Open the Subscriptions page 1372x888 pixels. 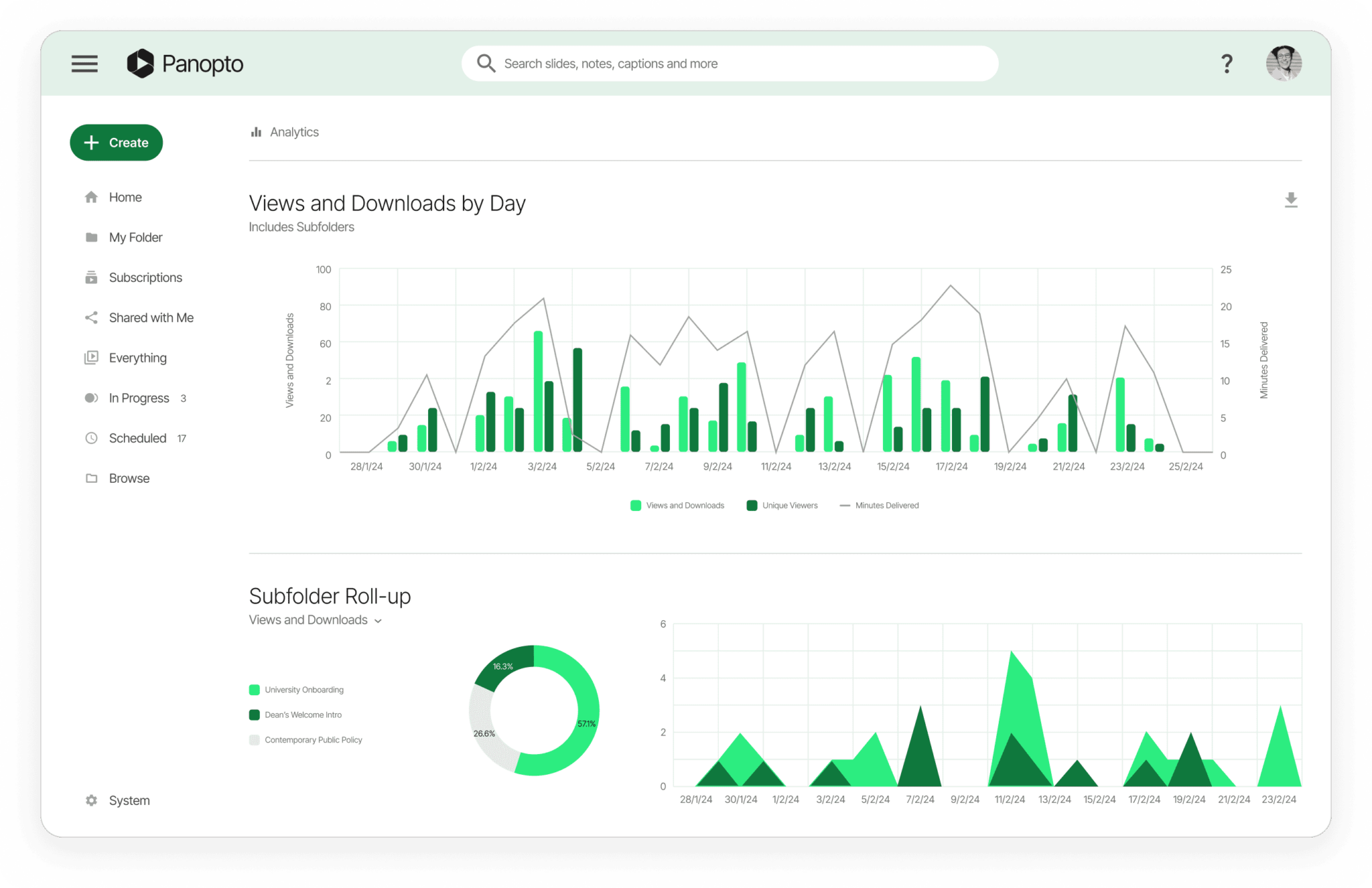click(x=145, y=277)
